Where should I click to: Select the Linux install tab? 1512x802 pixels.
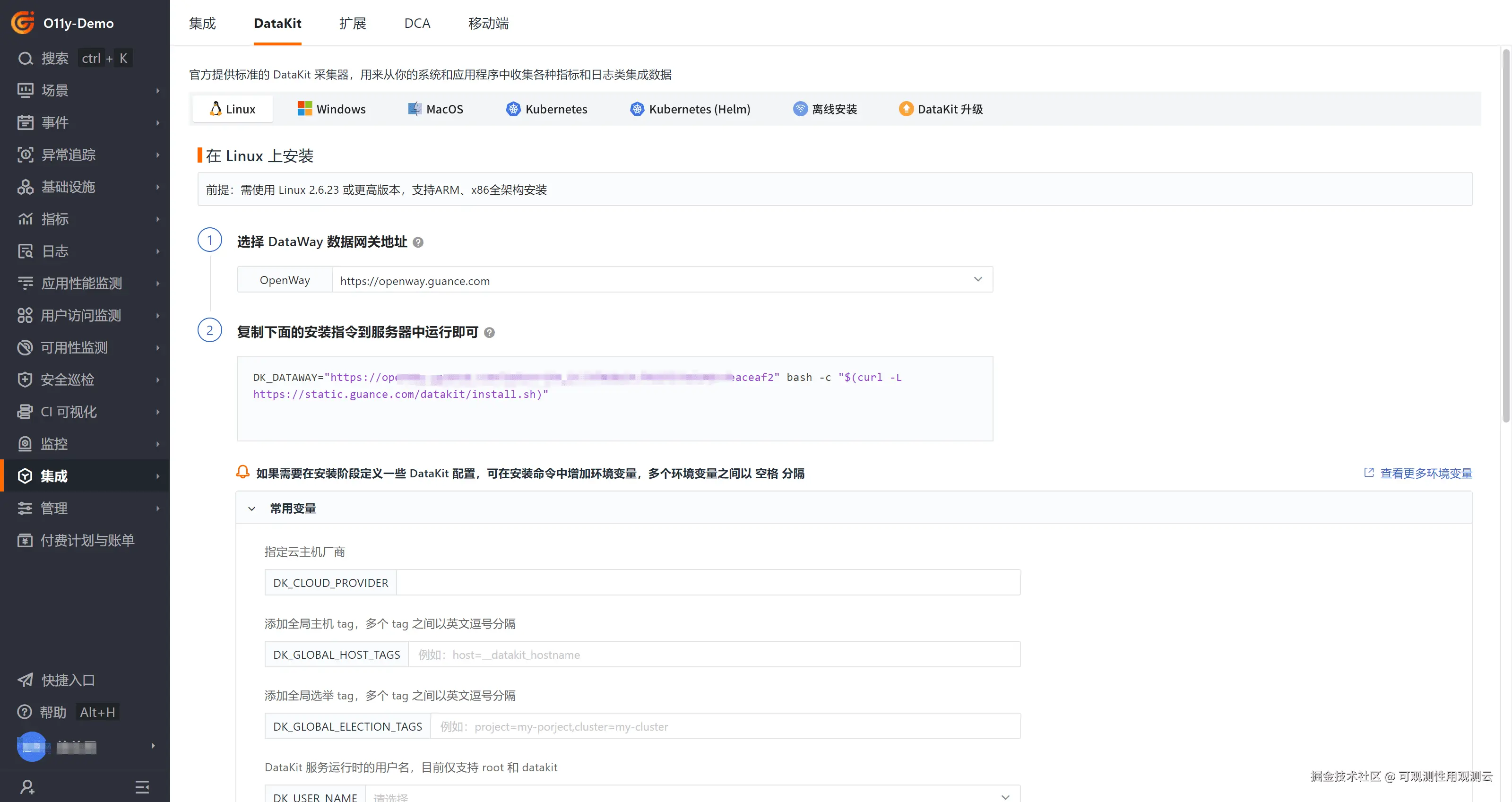coord(233,109)
